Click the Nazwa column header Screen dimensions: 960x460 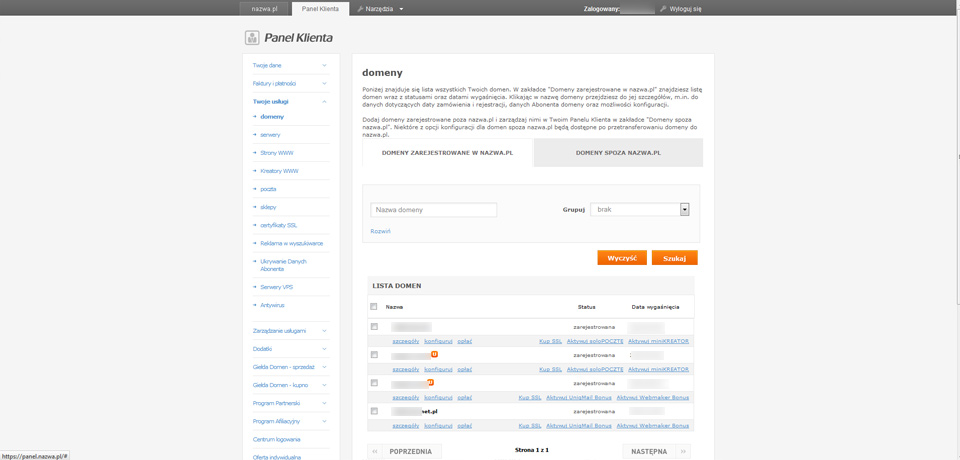pos(394,307)
